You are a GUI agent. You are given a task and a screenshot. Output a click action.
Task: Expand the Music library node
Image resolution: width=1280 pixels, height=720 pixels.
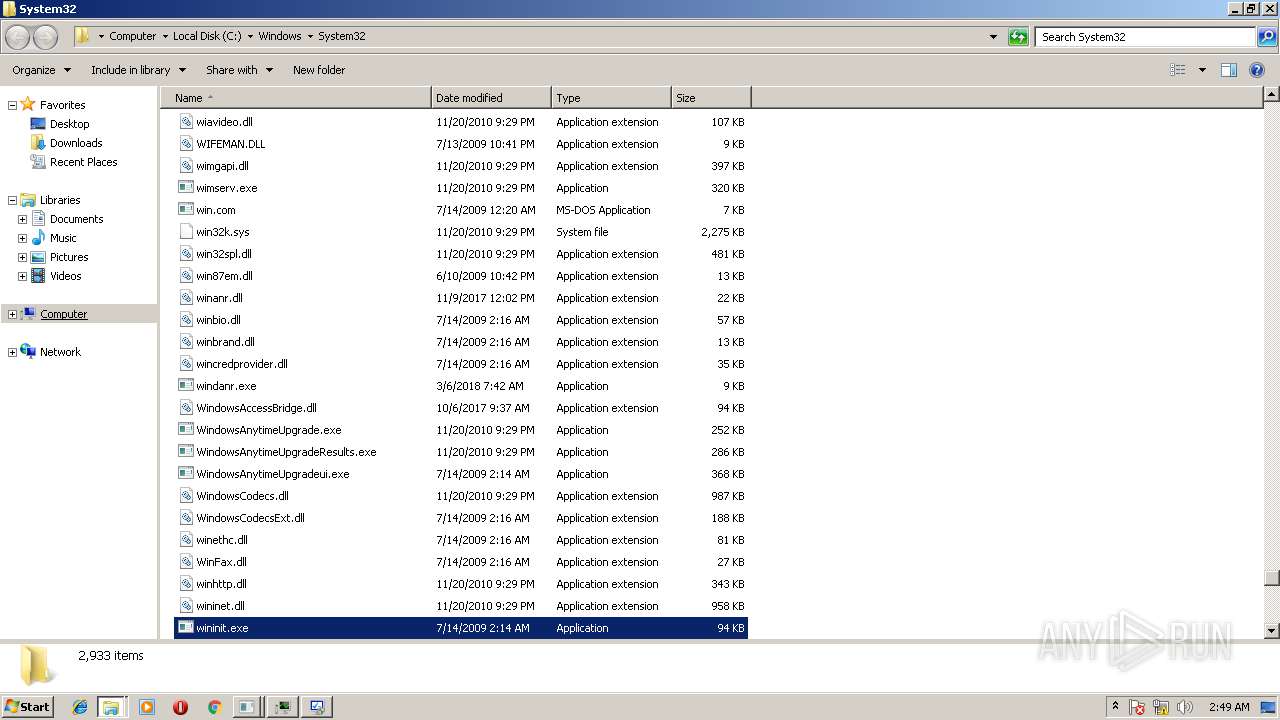click(22, 238)
